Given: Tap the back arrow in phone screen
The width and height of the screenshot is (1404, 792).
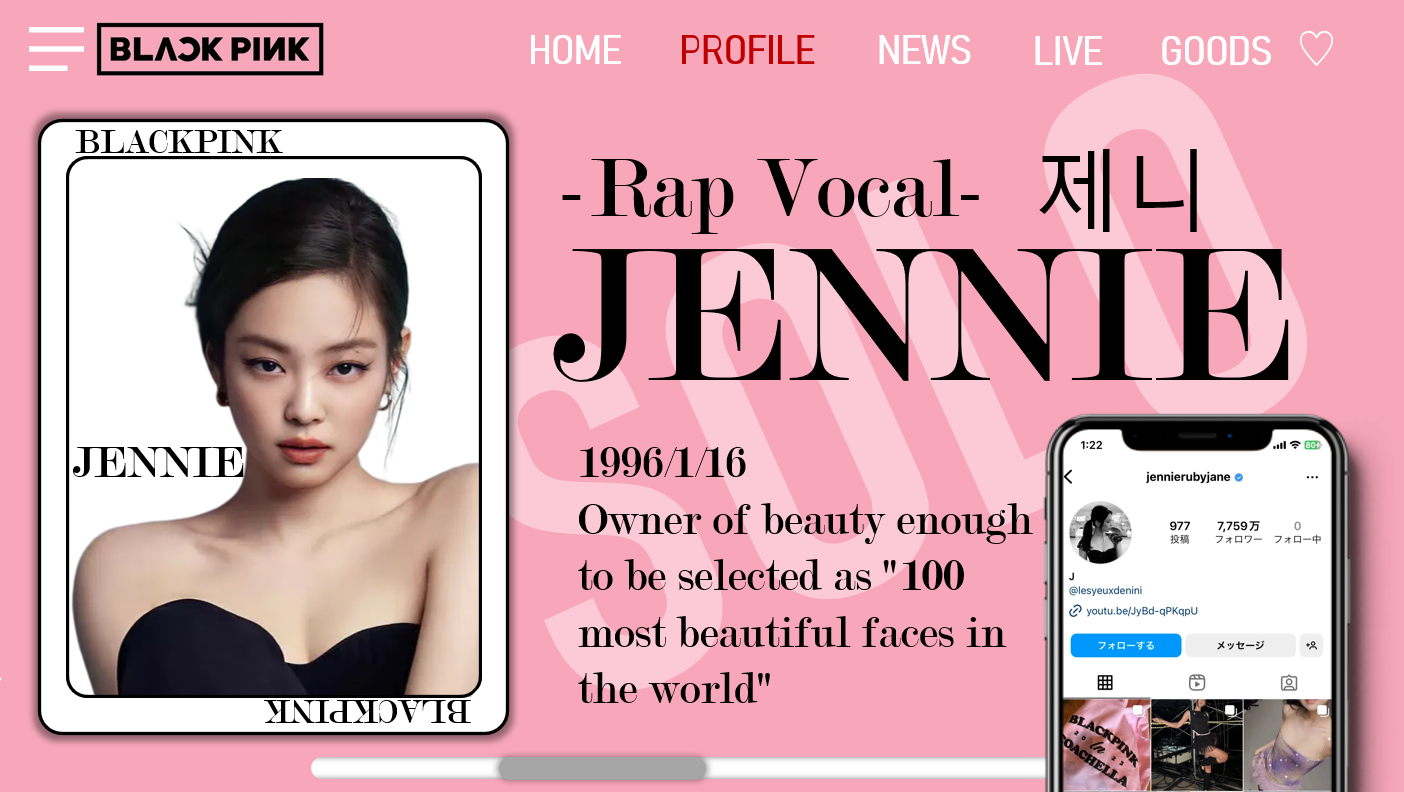Looking at the screenshot, I should 1068,478.
